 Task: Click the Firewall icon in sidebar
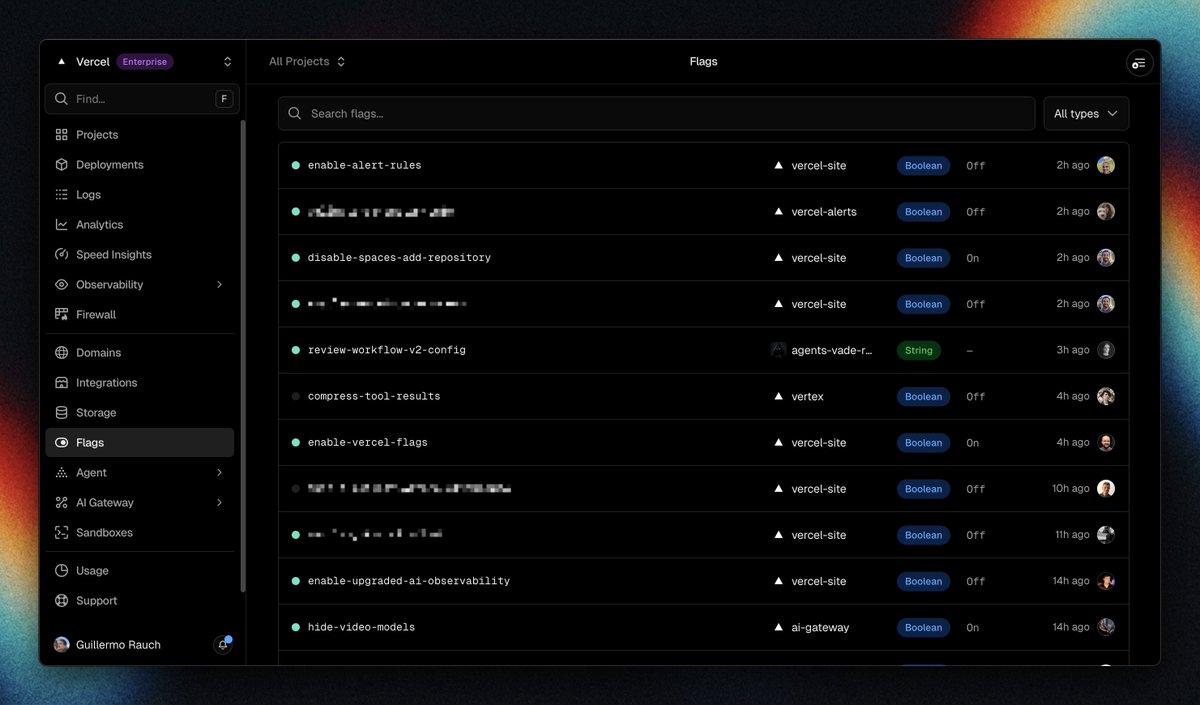click(x=61, y=315)
